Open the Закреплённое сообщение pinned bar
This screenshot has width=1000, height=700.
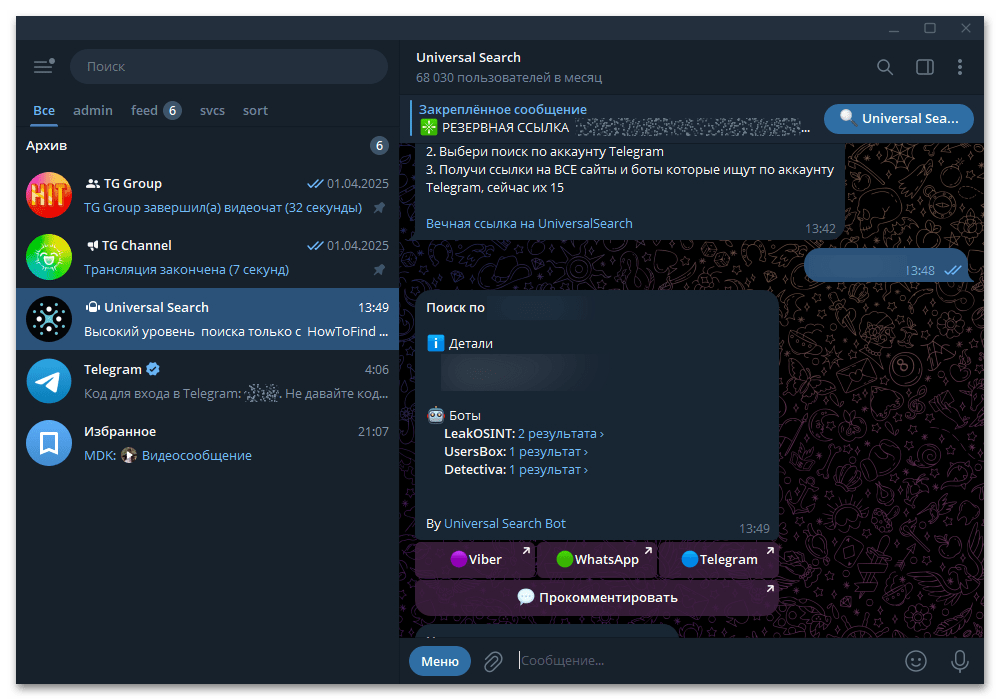click(612, 119)
